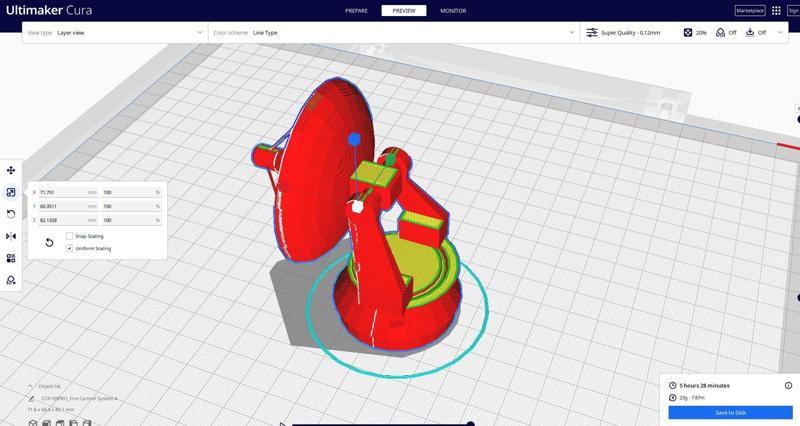The height and width of the screenshot is (426, 800).
Task: Select the model name in Object list
Action: [x=79, y=398]
